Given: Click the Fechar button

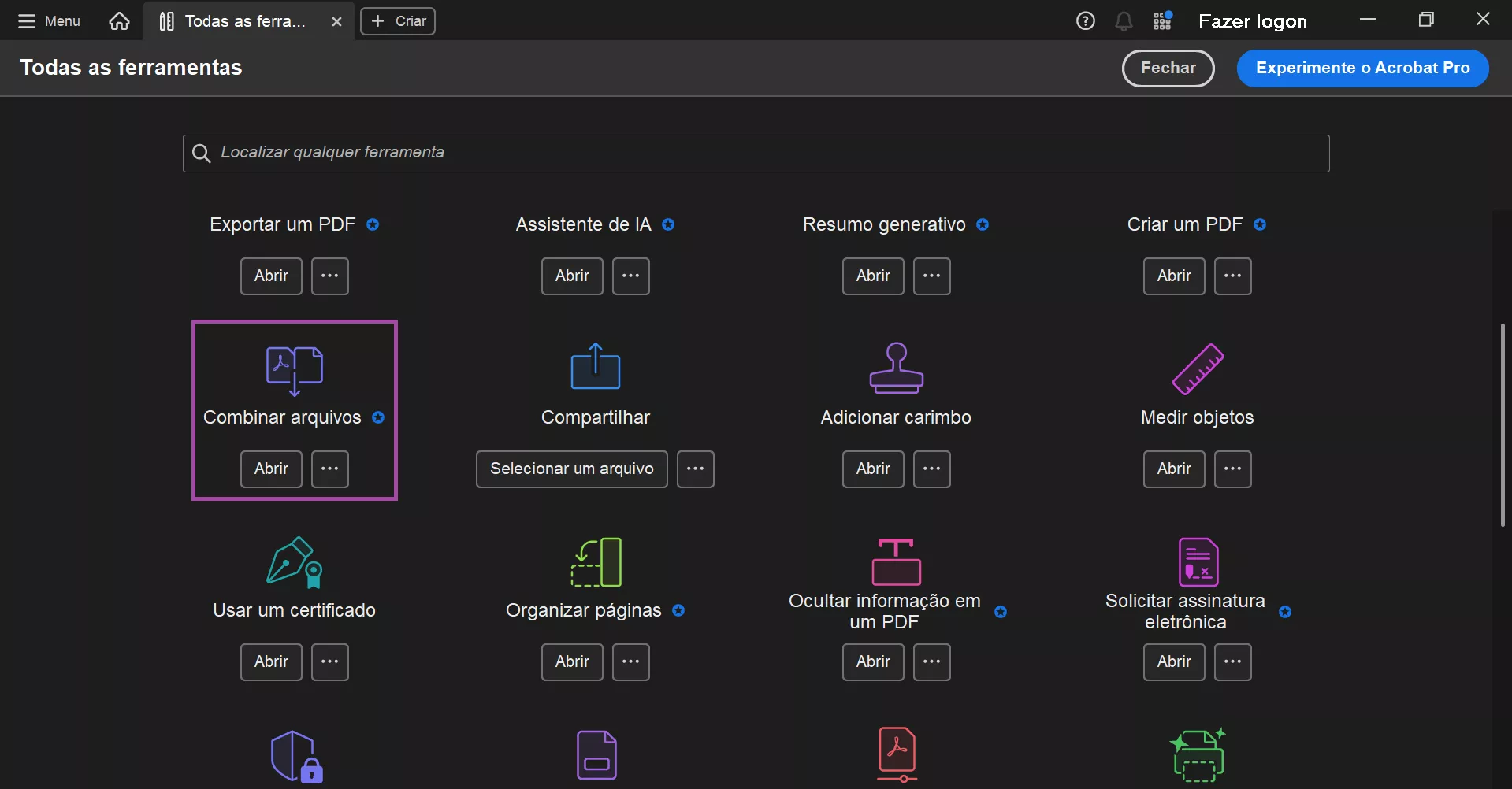Looking at the screenshot, I should pyautogui.click(x=1168, y=68).
